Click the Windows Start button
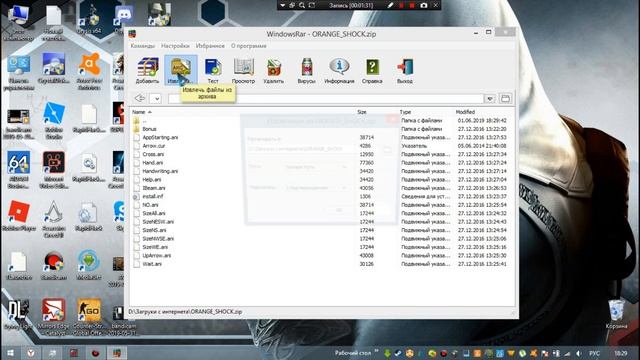This screenshot has width=640, height=360. [10, 353]
